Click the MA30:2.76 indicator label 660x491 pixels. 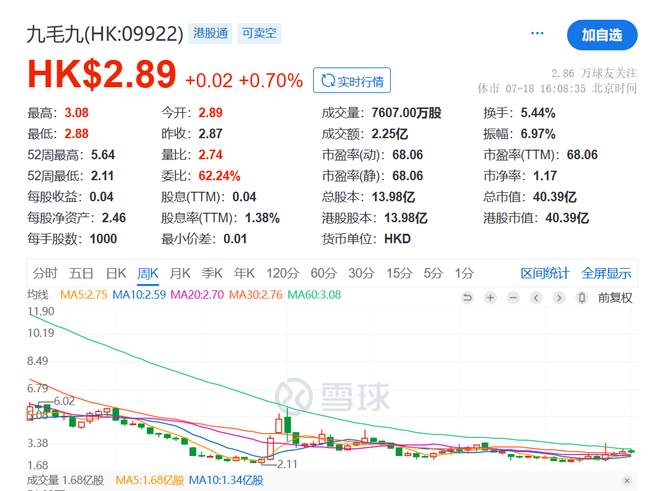(255, 295)
